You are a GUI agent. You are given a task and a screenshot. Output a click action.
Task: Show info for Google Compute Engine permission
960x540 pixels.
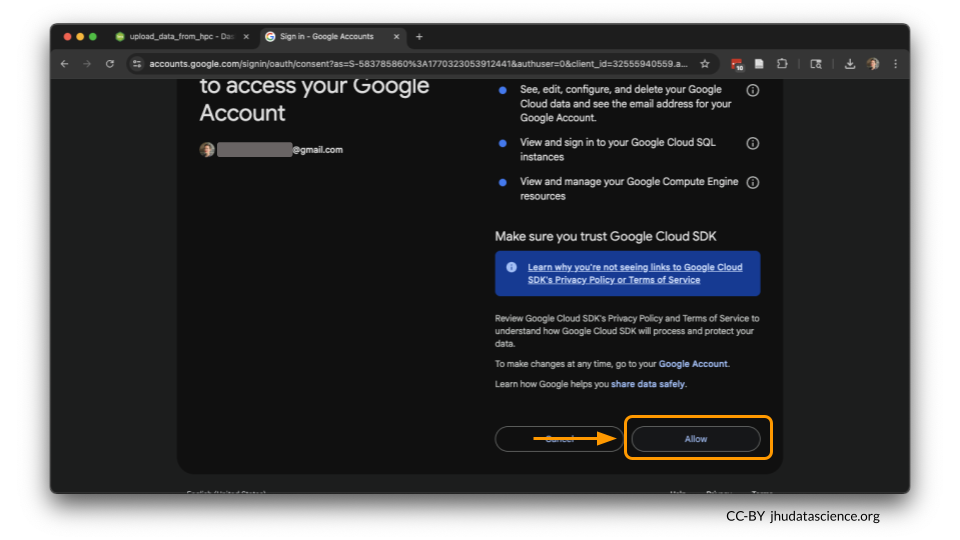(x=752, y=182)
